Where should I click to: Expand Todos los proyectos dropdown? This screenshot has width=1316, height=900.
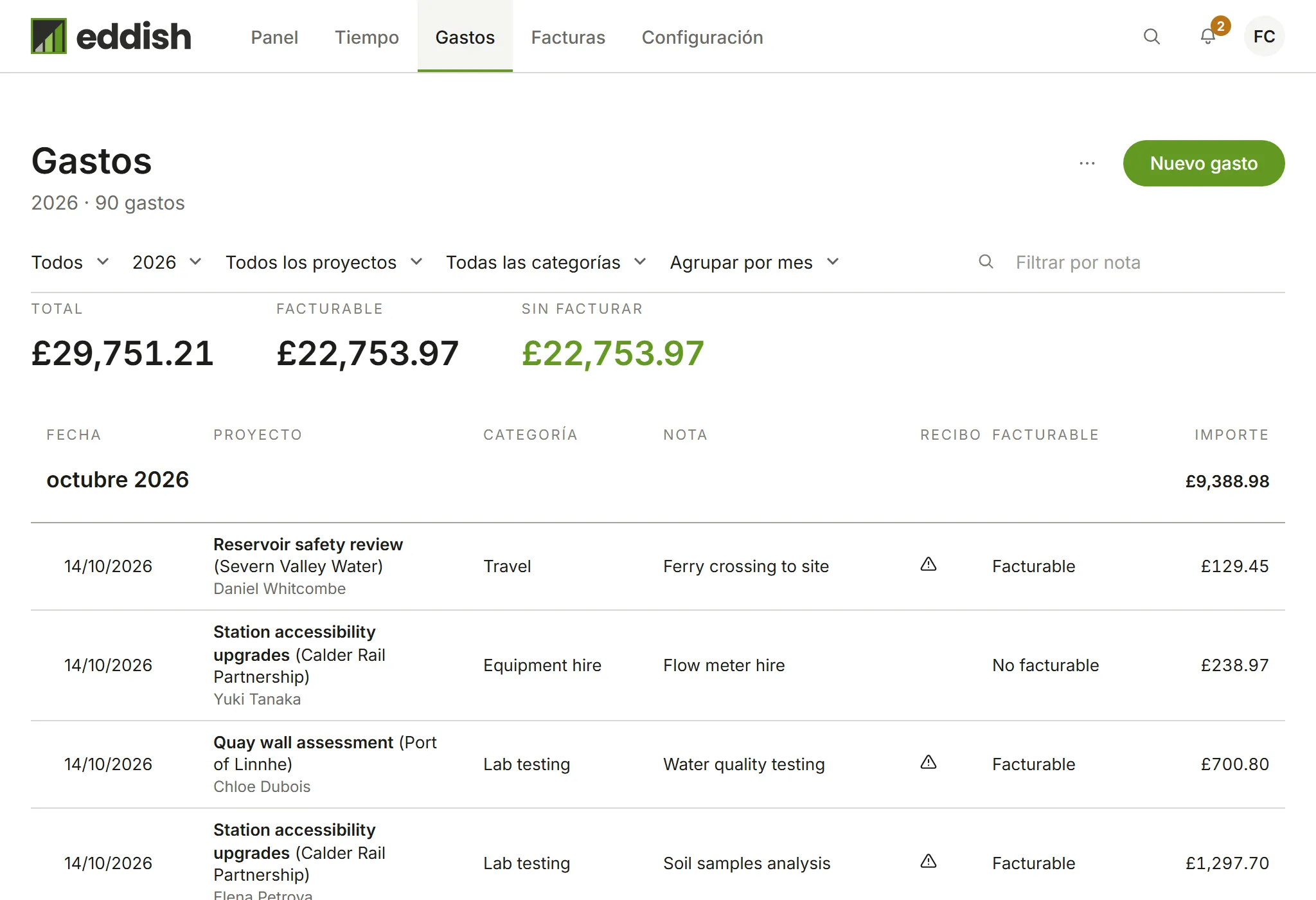point(324,262)
